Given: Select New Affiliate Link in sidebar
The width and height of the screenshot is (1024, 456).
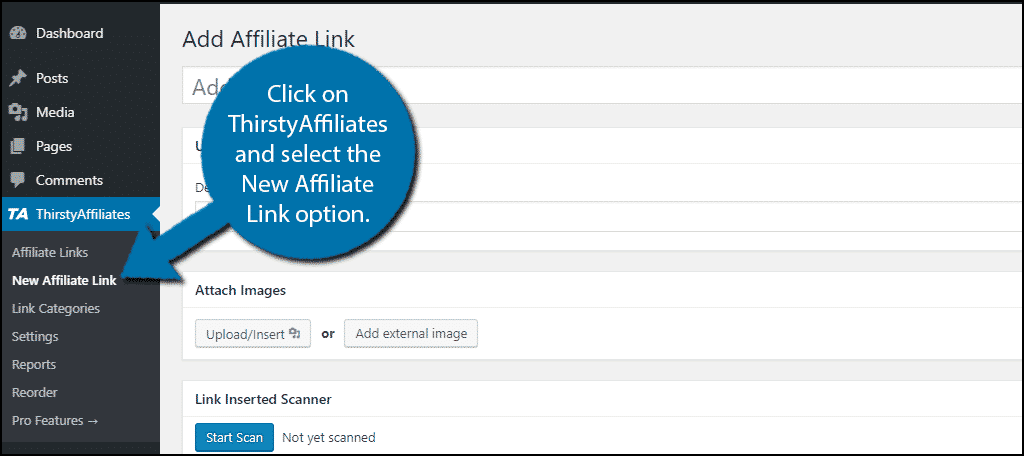Looking at the screenshot, I should coord(64,281).
